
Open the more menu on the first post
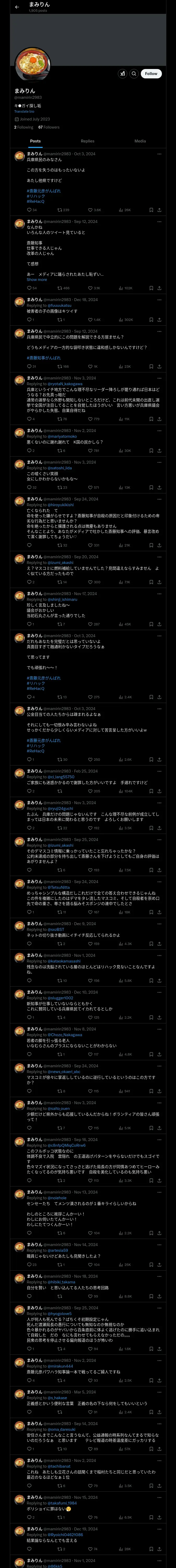click(159, 154)
